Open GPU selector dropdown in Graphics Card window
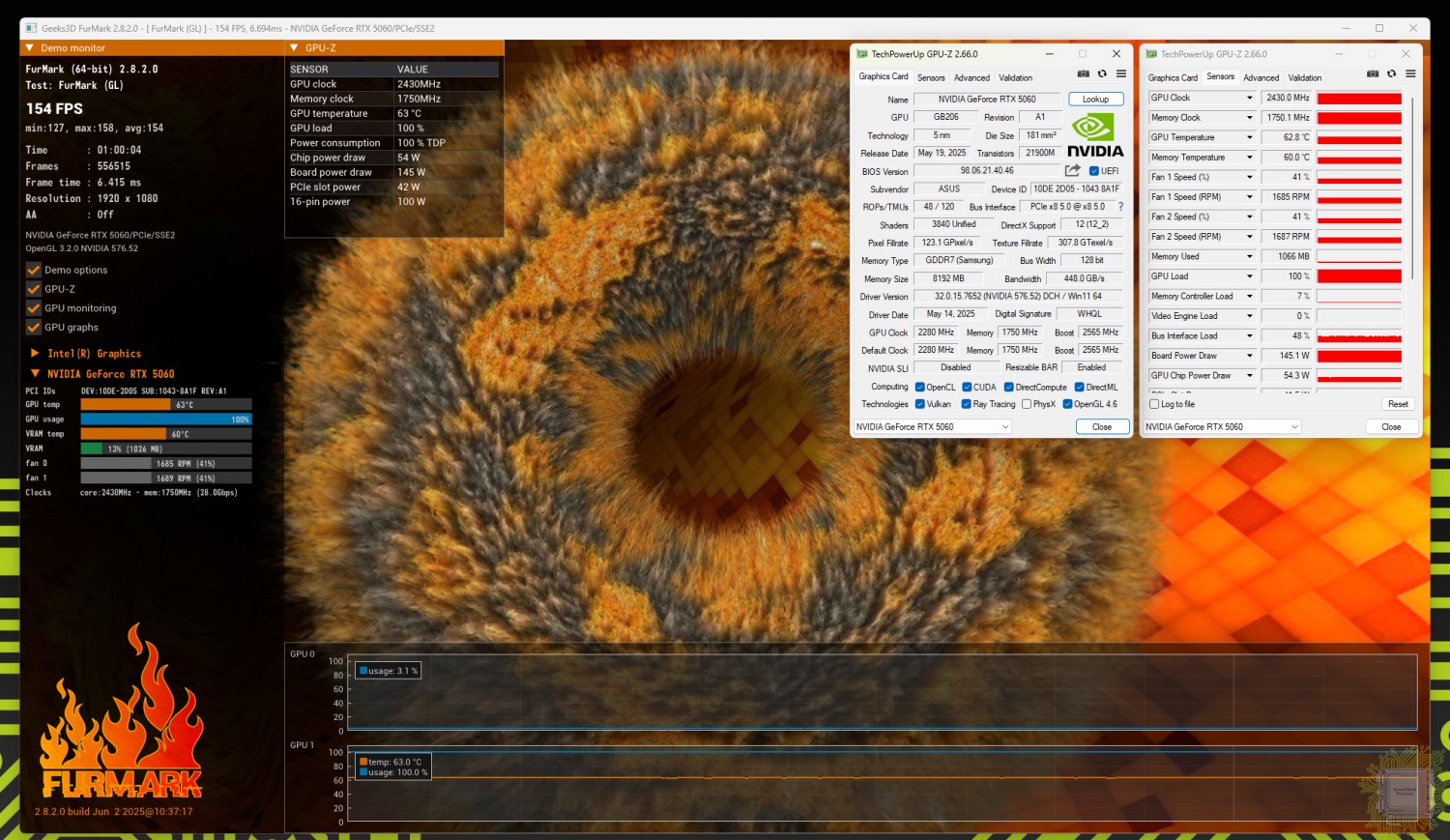Viewport: 1450px width, 840px height. tap(932, 426)
